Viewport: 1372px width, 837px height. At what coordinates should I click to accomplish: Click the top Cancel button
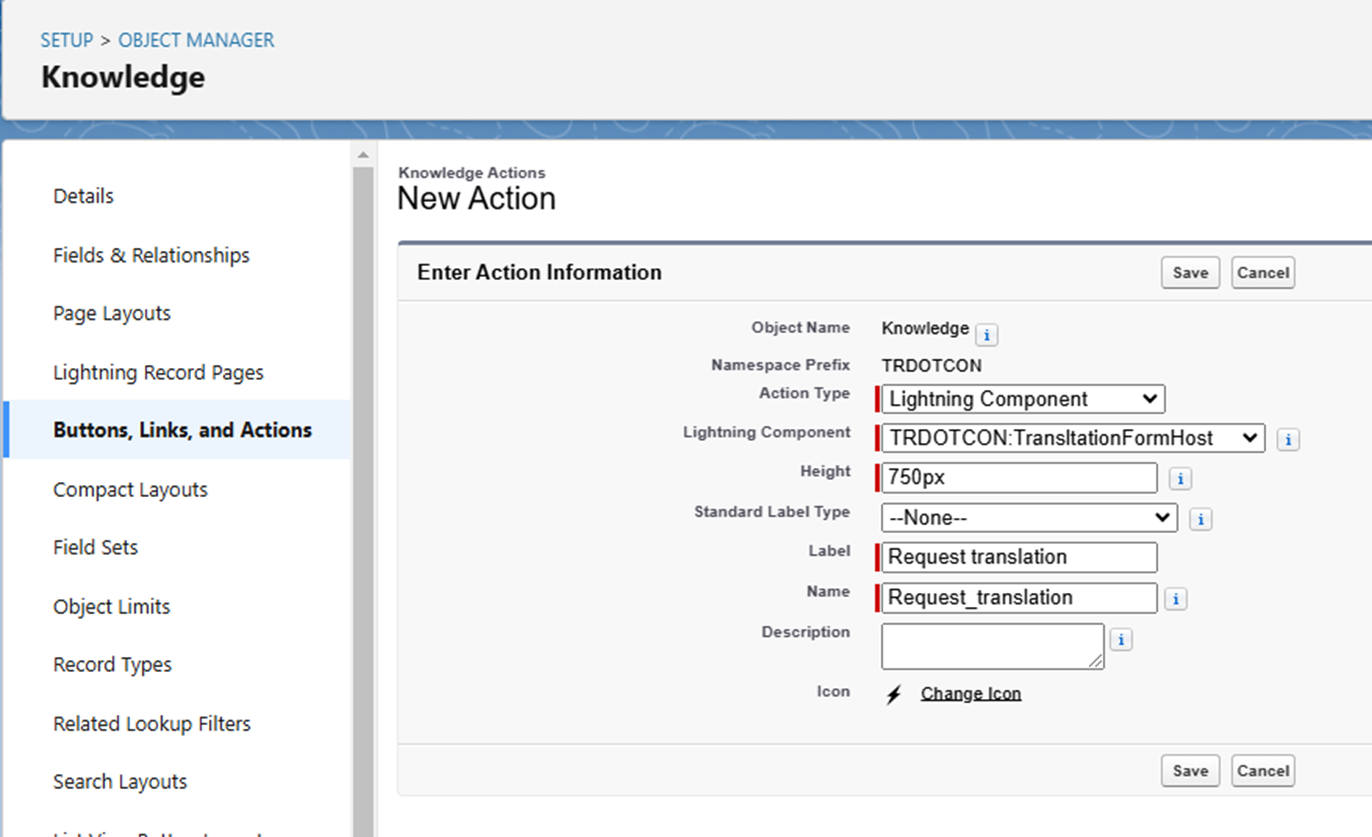(1263, 273)
